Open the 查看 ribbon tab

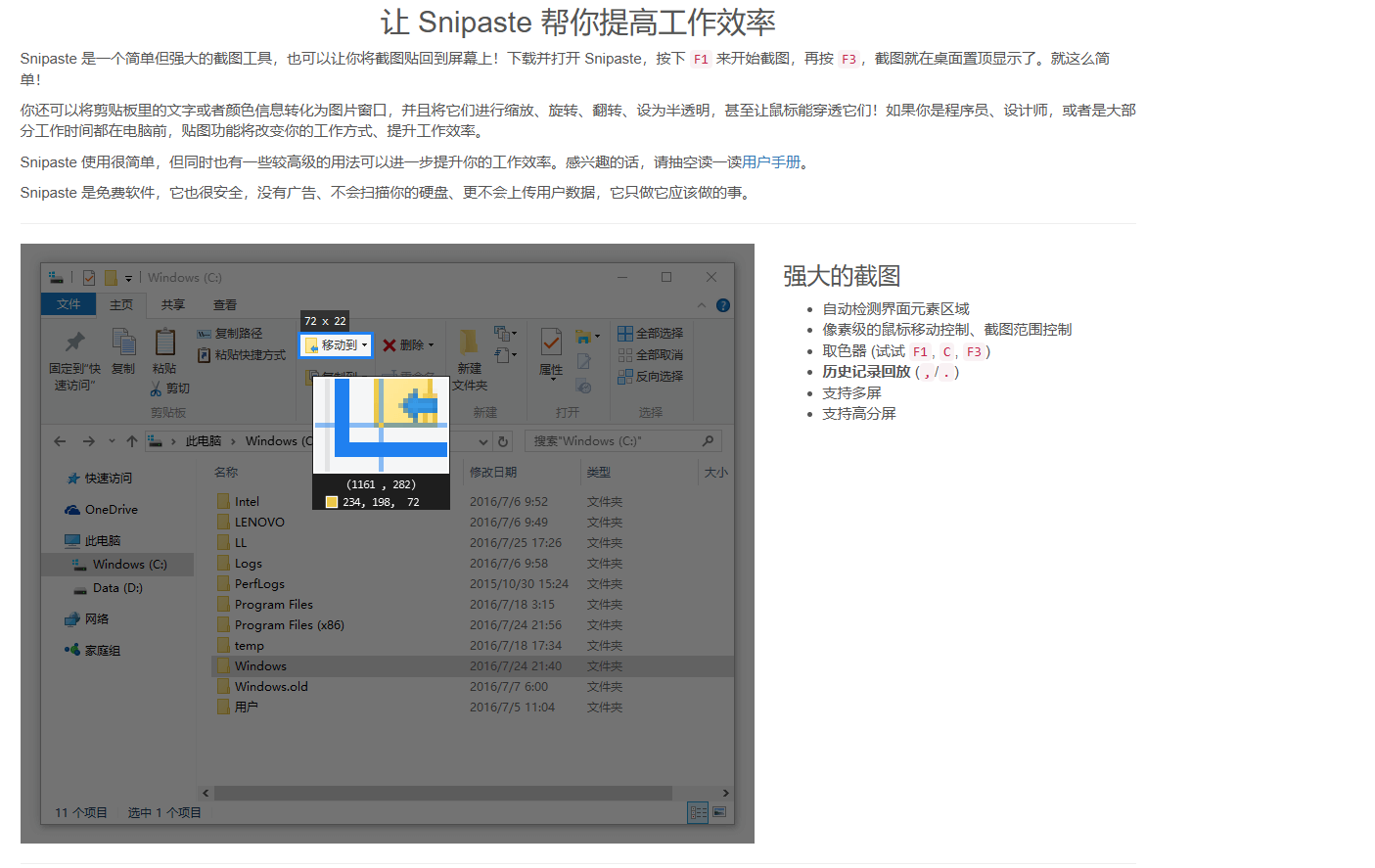coord(225,305)
